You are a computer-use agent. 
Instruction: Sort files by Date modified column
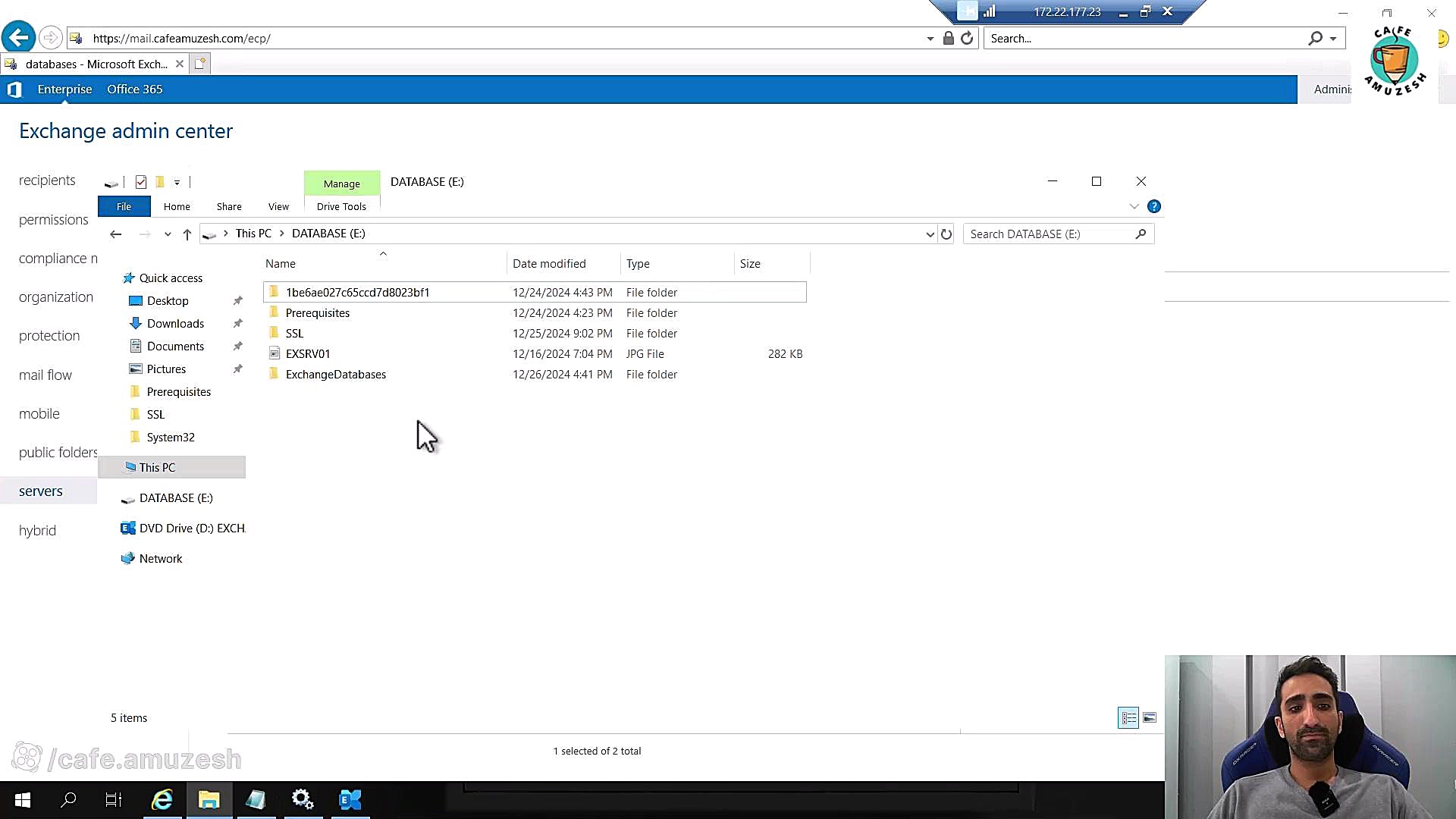pyautogui.click(x=549, y=264)
